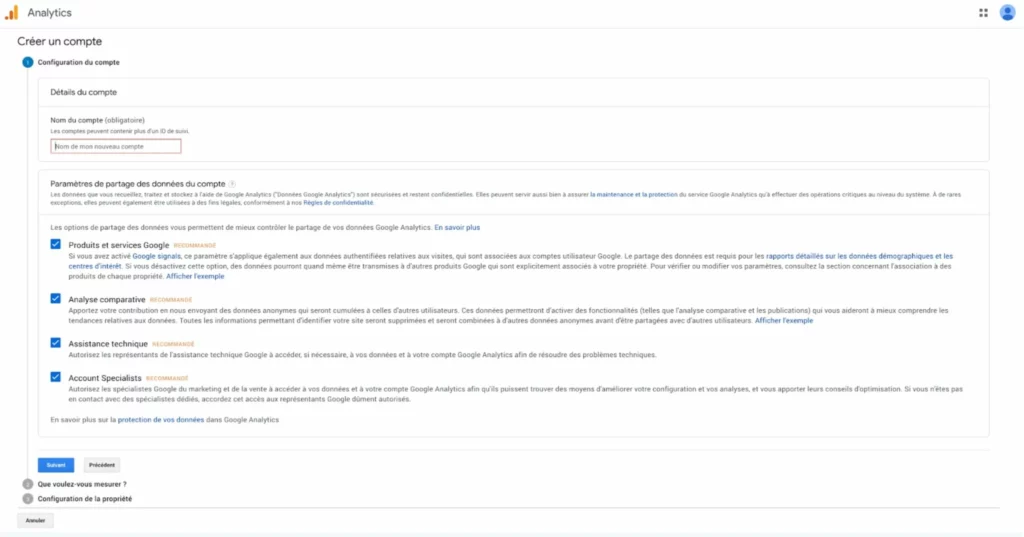Select the step 3 circle icon
The image size is (1024, 537).
pyautogui.click(x=27, y=498)
